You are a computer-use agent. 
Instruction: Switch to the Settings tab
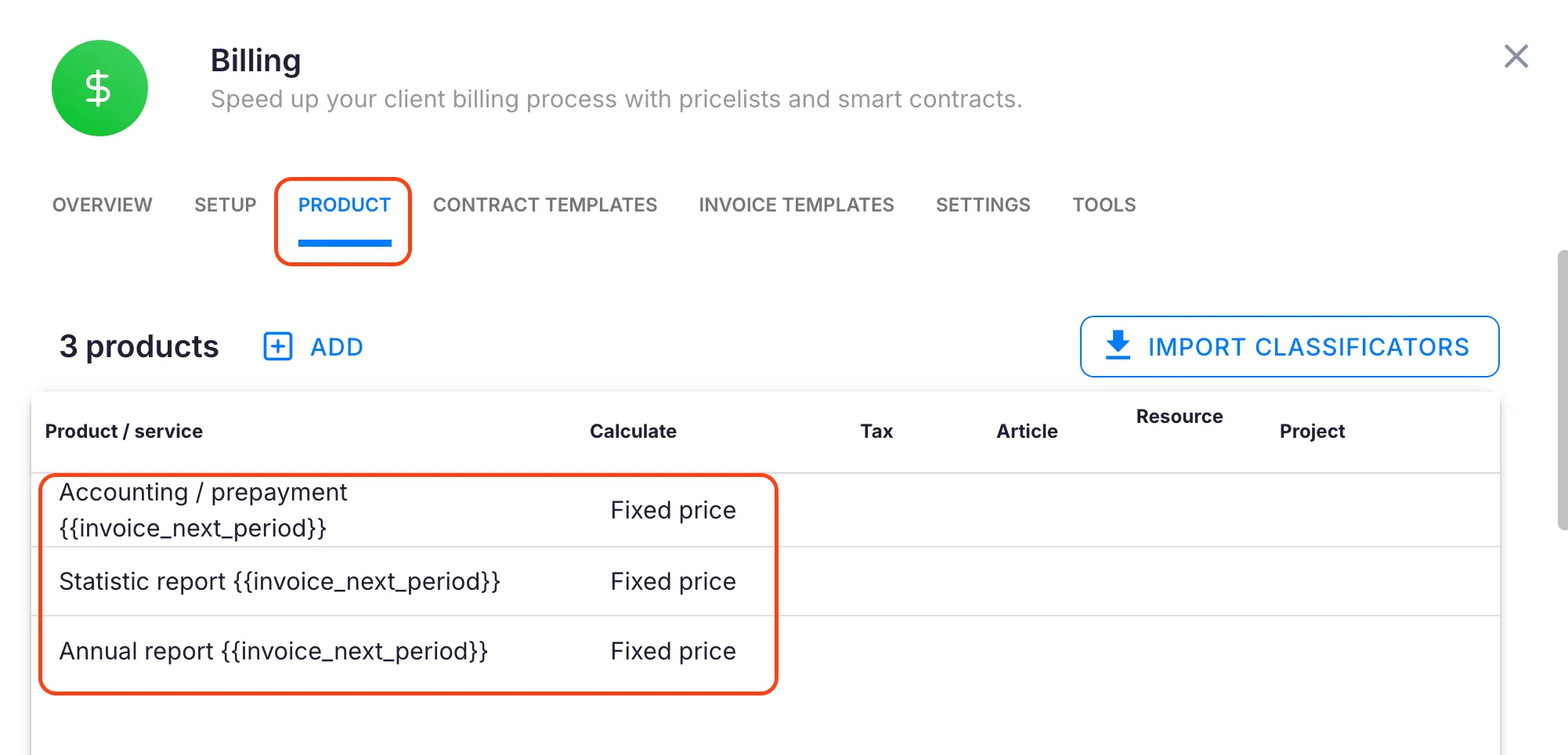982,204
